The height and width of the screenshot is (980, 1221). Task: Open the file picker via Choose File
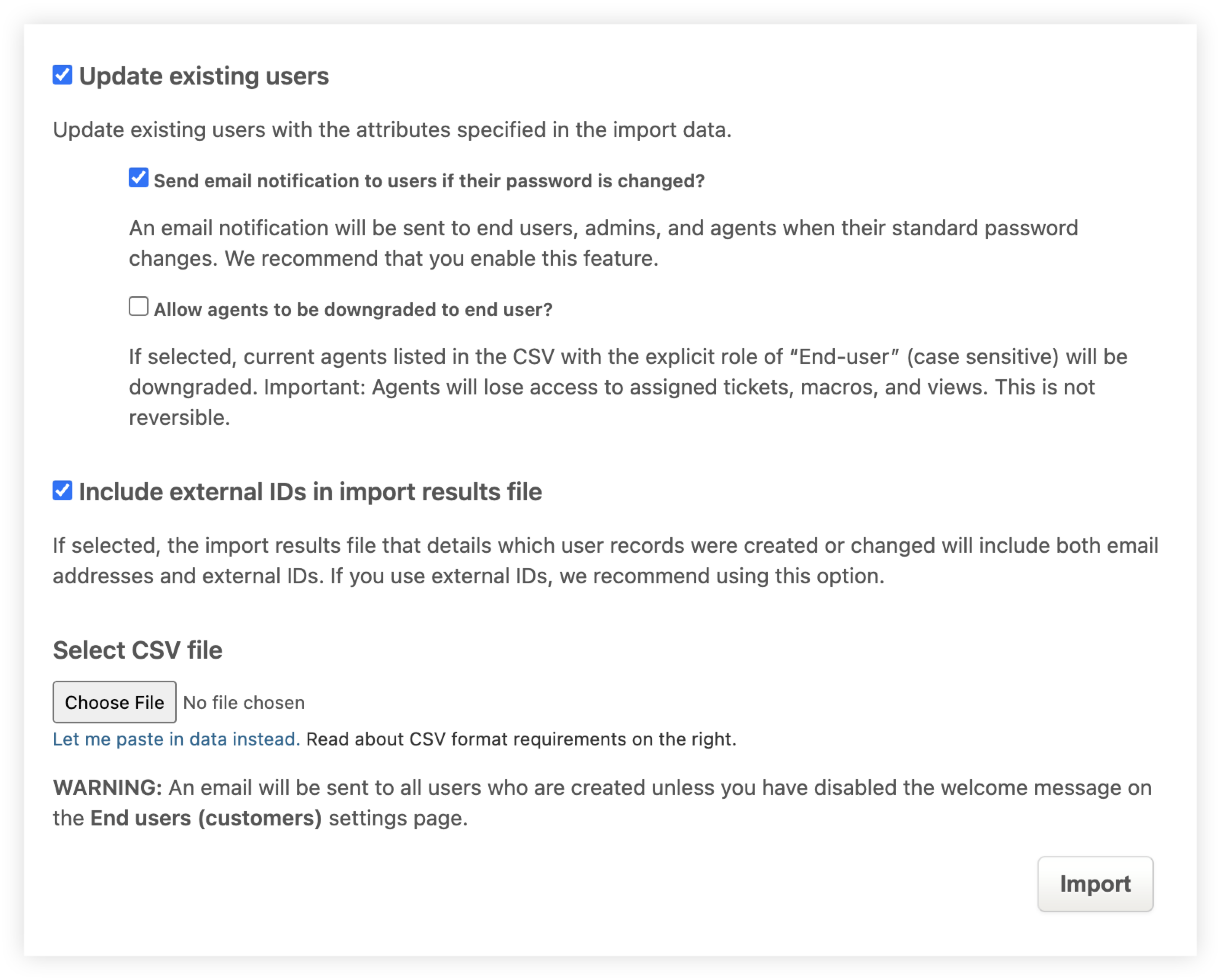coord(114,702)
